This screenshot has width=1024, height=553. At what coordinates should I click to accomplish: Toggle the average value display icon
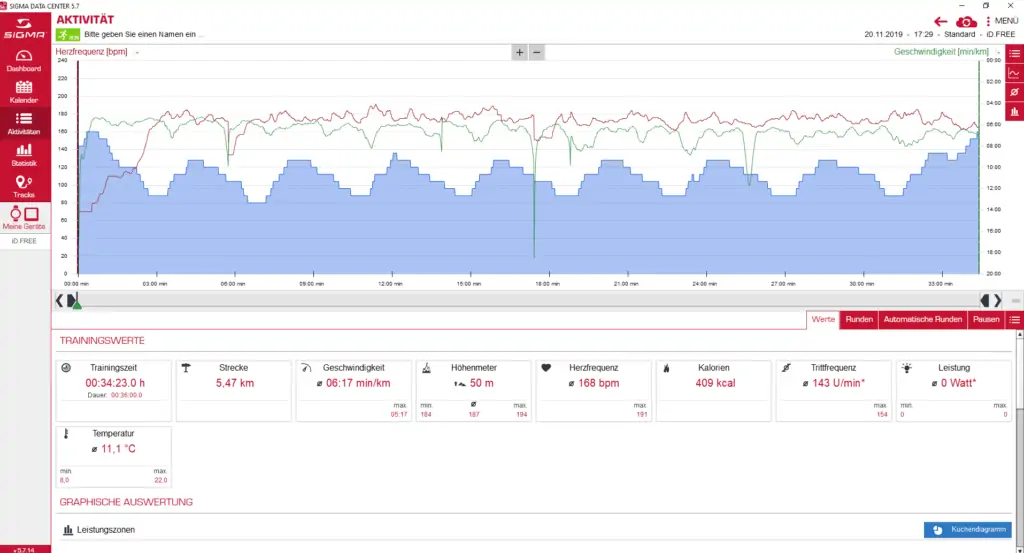coord(1015,92)
